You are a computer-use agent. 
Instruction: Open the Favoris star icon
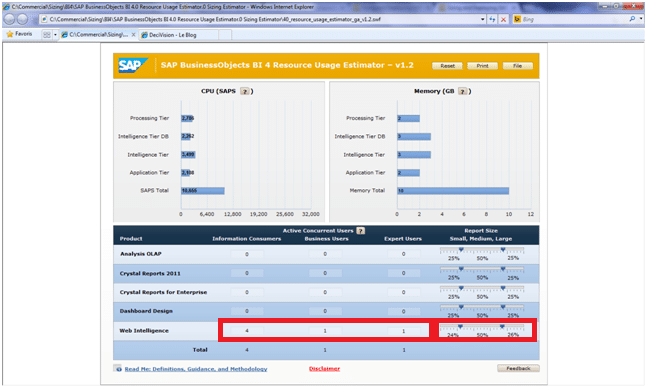9,34
